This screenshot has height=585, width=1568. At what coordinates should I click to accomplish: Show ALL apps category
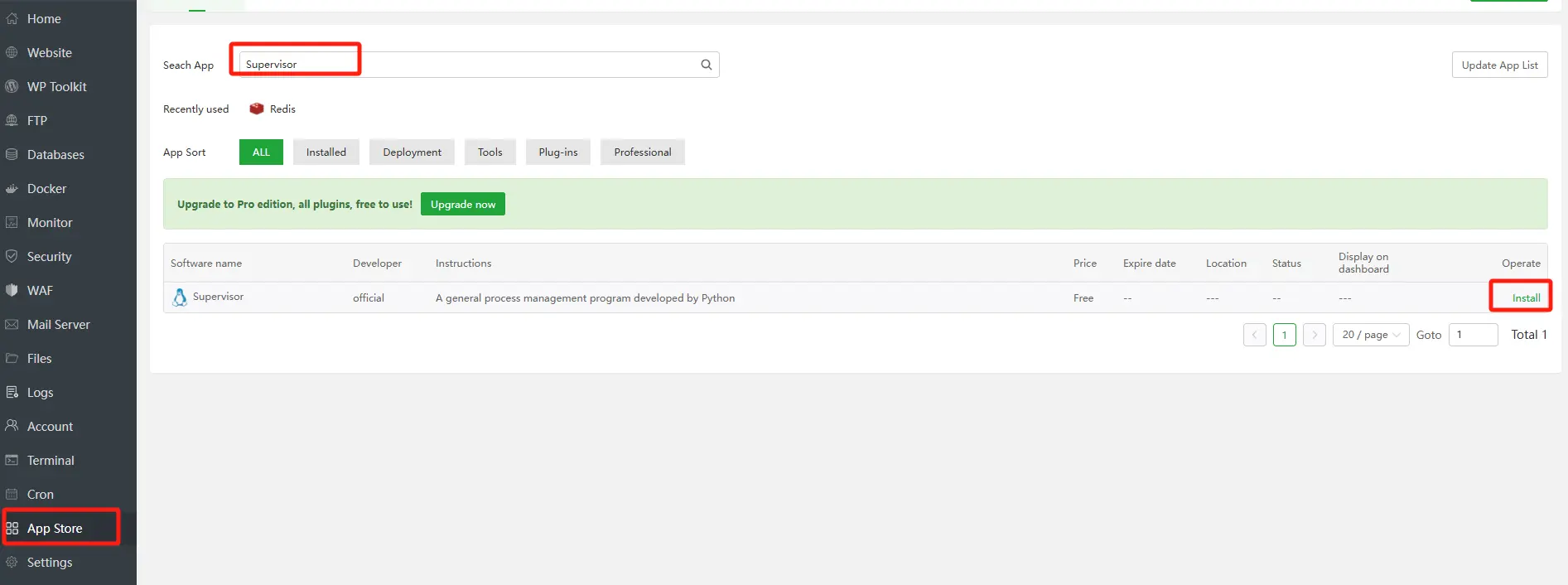tap(261, 152)
